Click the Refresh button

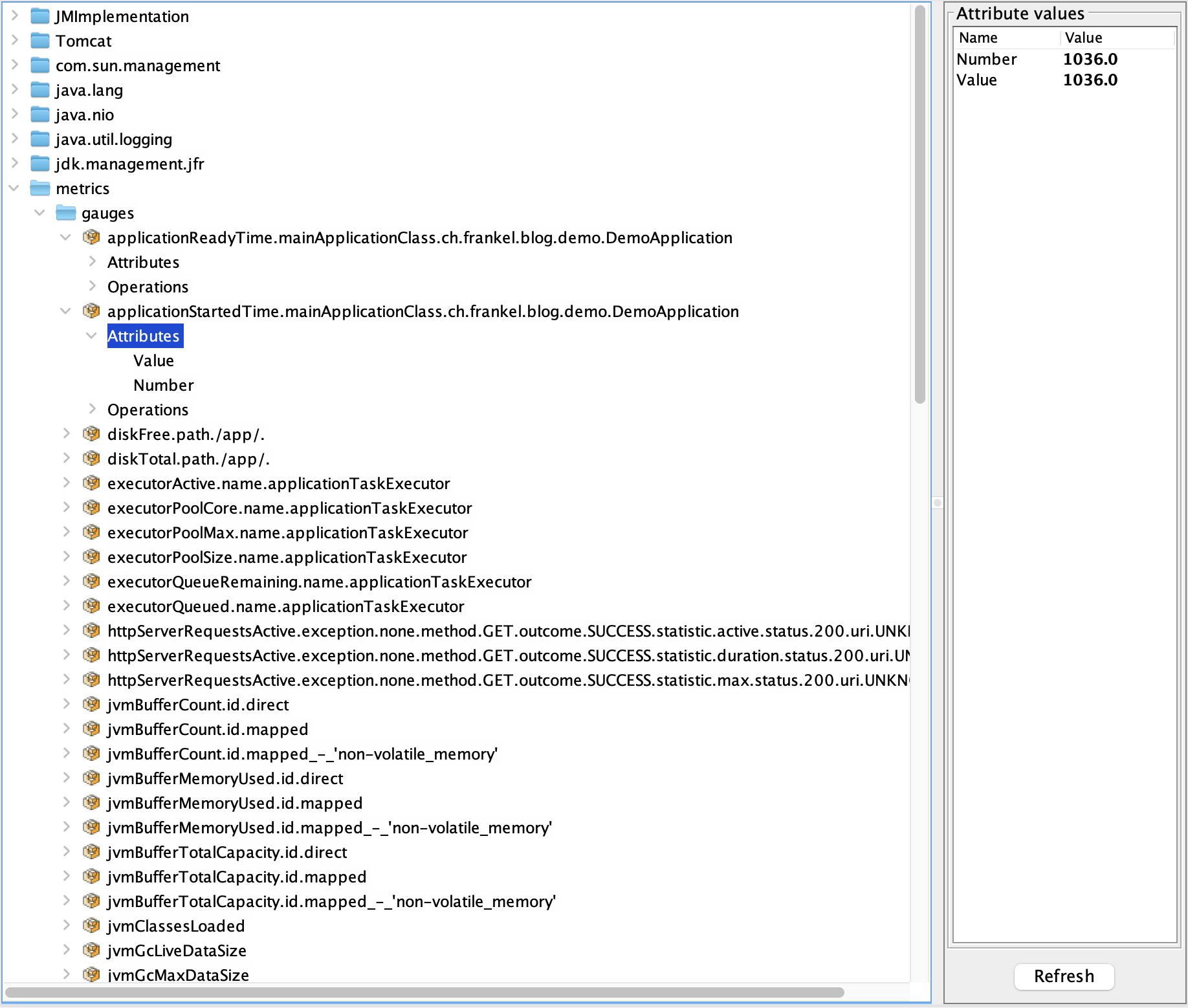click(x=1064, y=976)
